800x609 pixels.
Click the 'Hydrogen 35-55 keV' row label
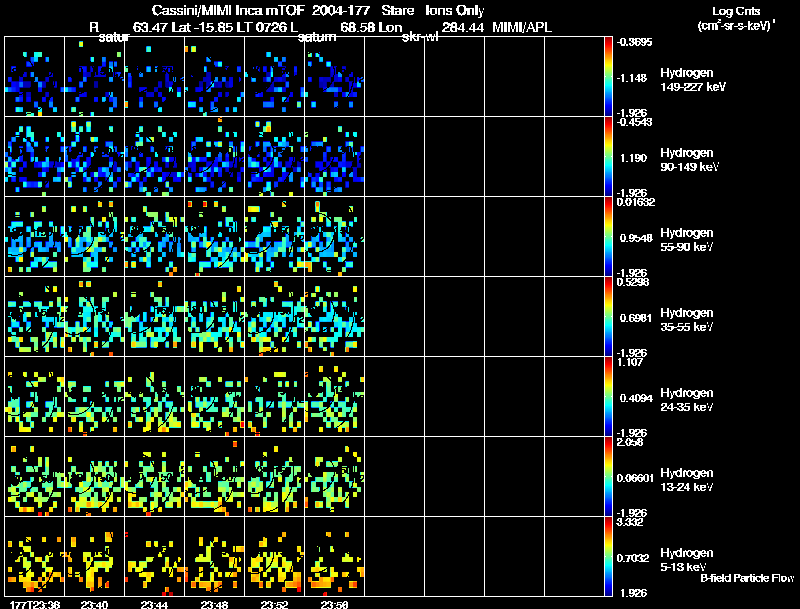[x=687, y=320]
